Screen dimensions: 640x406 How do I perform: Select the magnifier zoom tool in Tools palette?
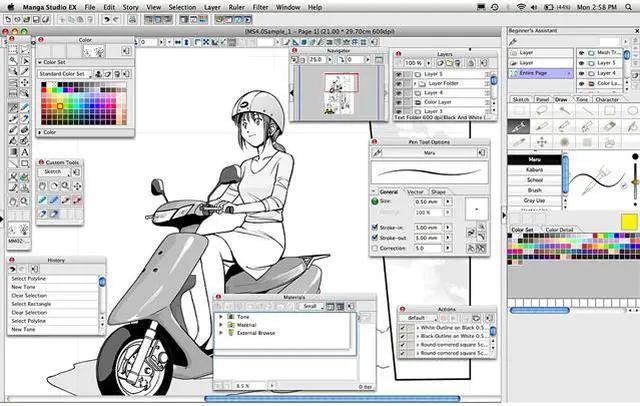(25, 201)
